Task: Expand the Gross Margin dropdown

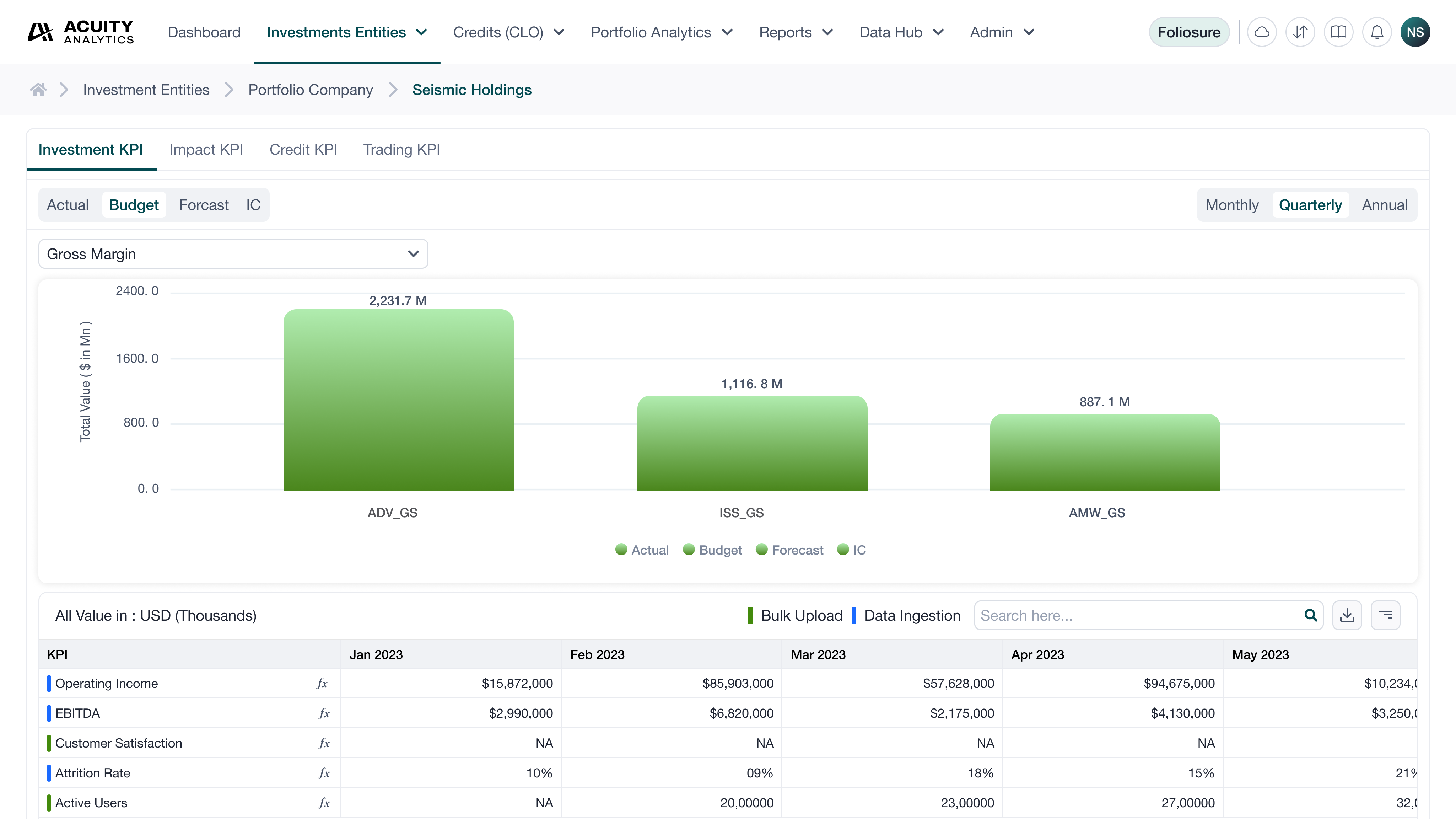Action: 233,254
